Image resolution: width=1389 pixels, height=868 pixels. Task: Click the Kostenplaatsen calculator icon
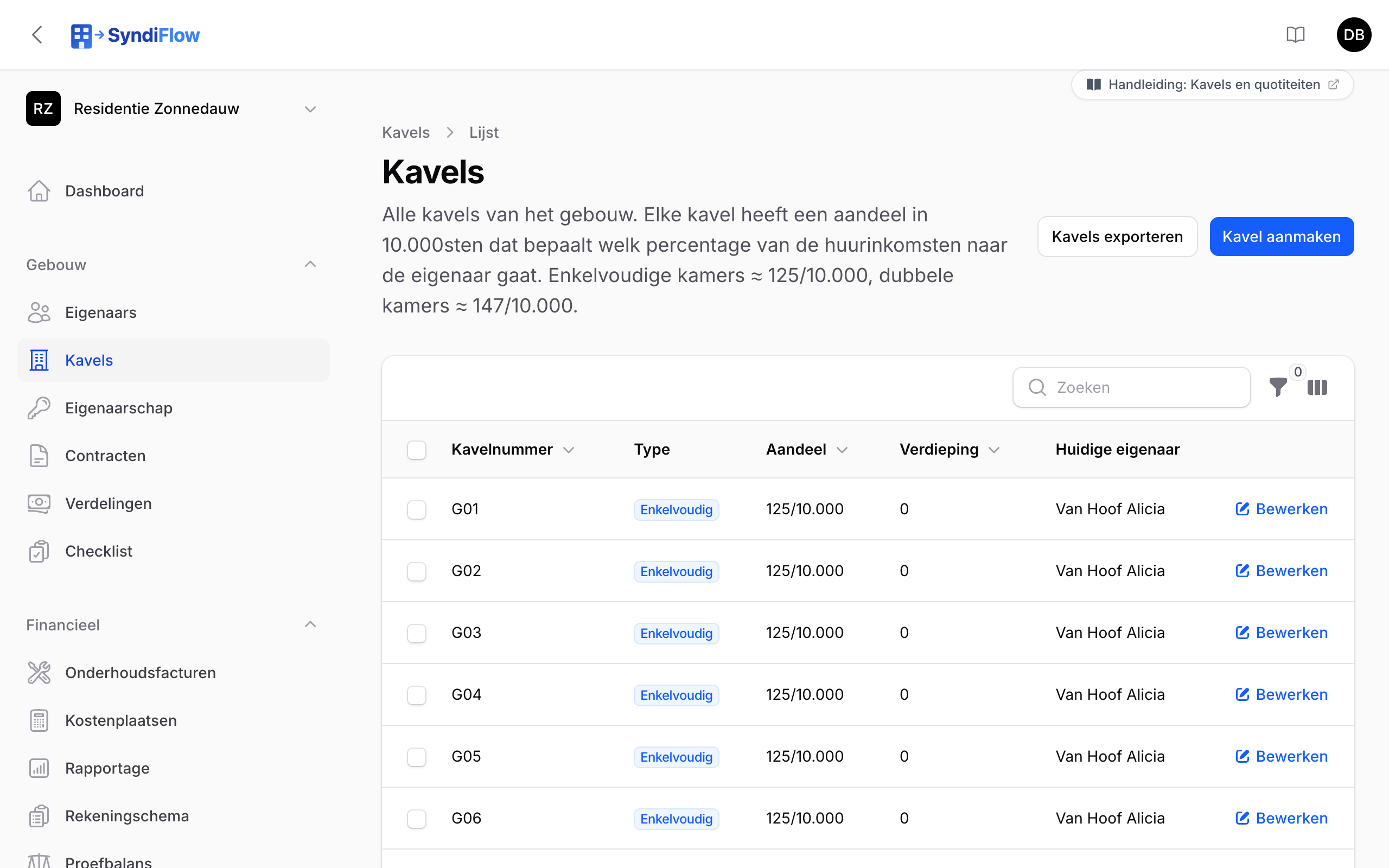click(39, 720)
